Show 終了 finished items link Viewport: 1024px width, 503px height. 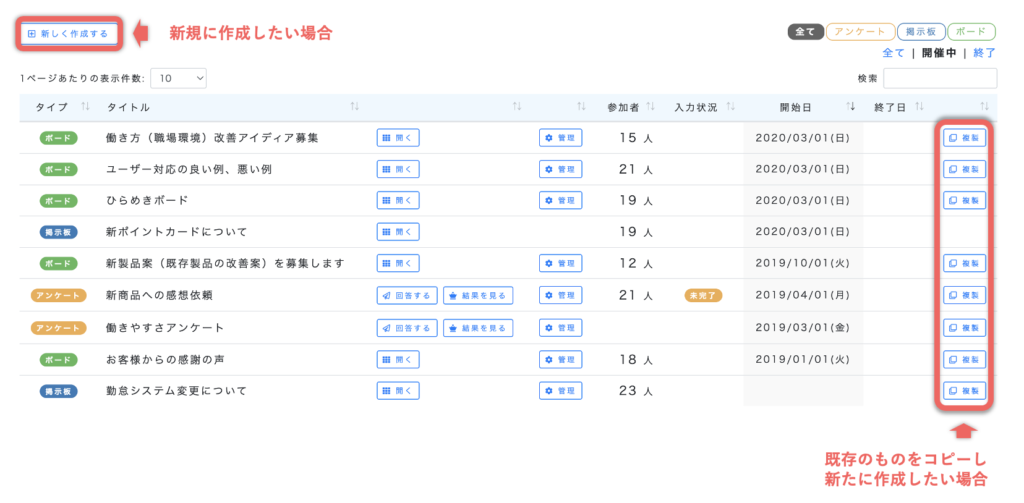985,53
